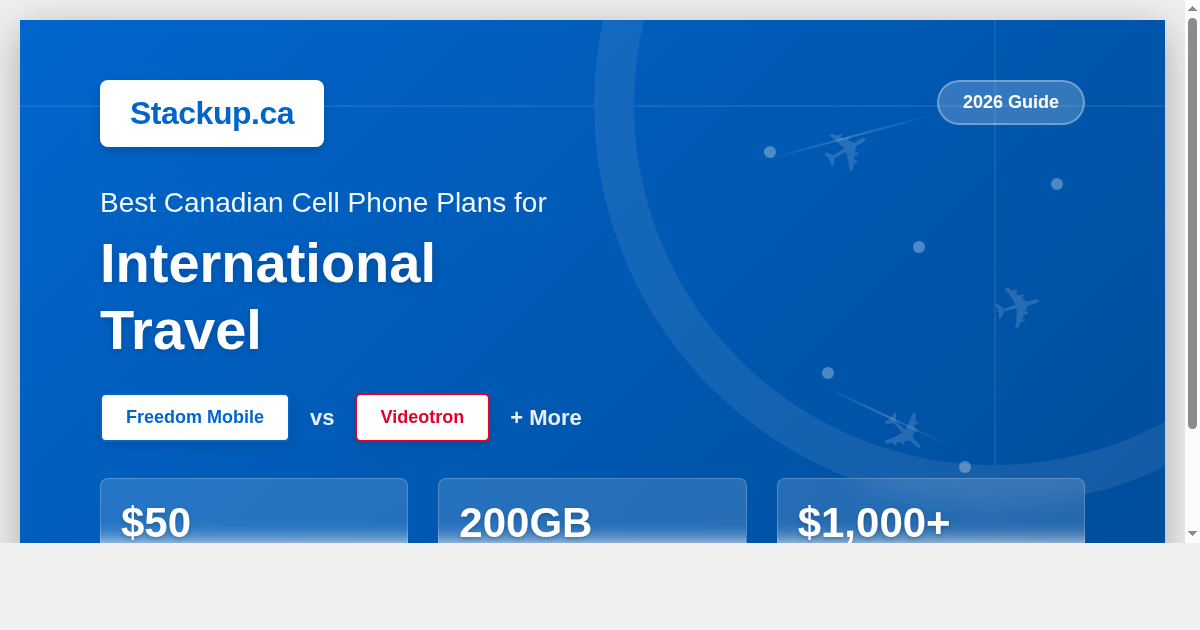Click the 2026 Guide badge
1200x630 pixels.
pyautogui.click(x=1010, y=102)
